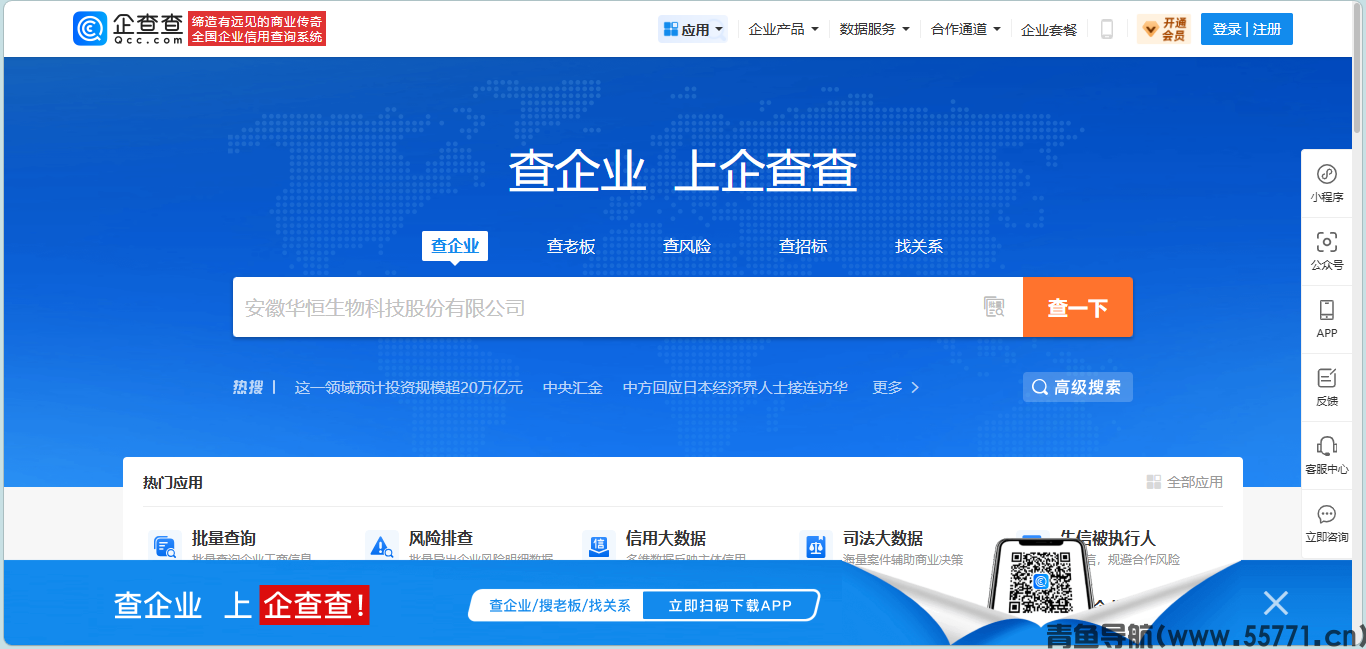Click the 查一下 search button
1366x649 pixels.
click(x=1078, y=307)
